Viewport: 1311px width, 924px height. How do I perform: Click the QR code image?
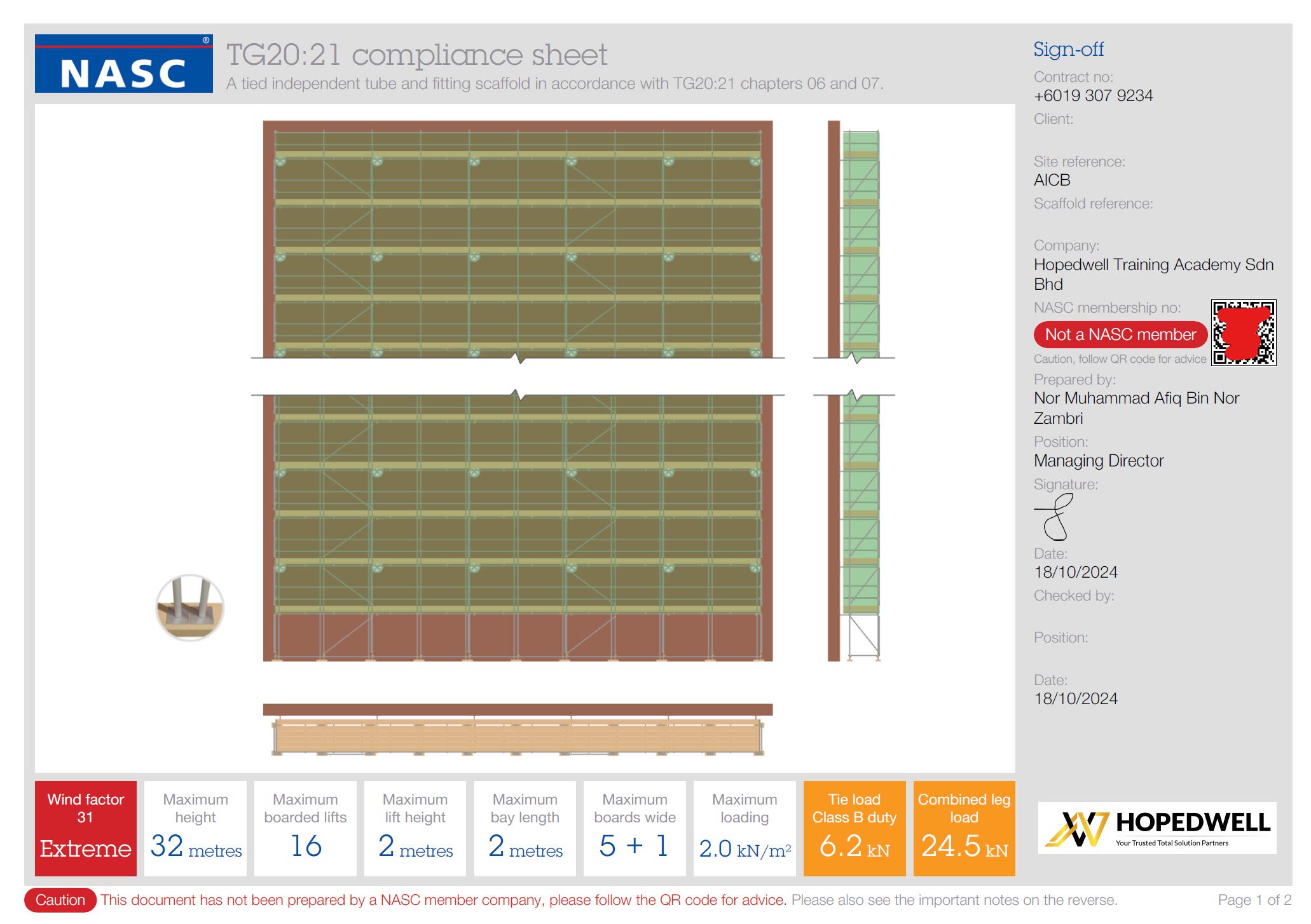(x=1243, y=332)
